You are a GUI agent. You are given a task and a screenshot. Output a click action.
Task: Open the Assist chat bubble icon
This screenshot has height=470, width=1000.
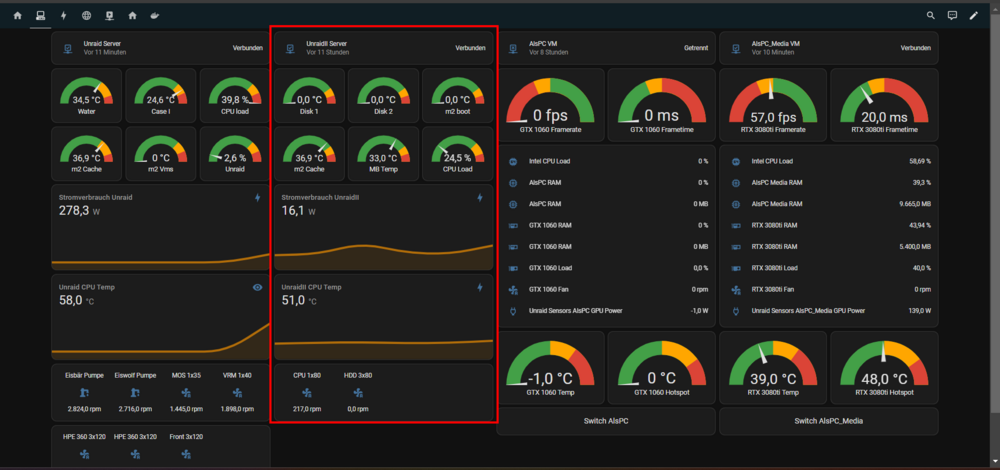tap(952, 15)
